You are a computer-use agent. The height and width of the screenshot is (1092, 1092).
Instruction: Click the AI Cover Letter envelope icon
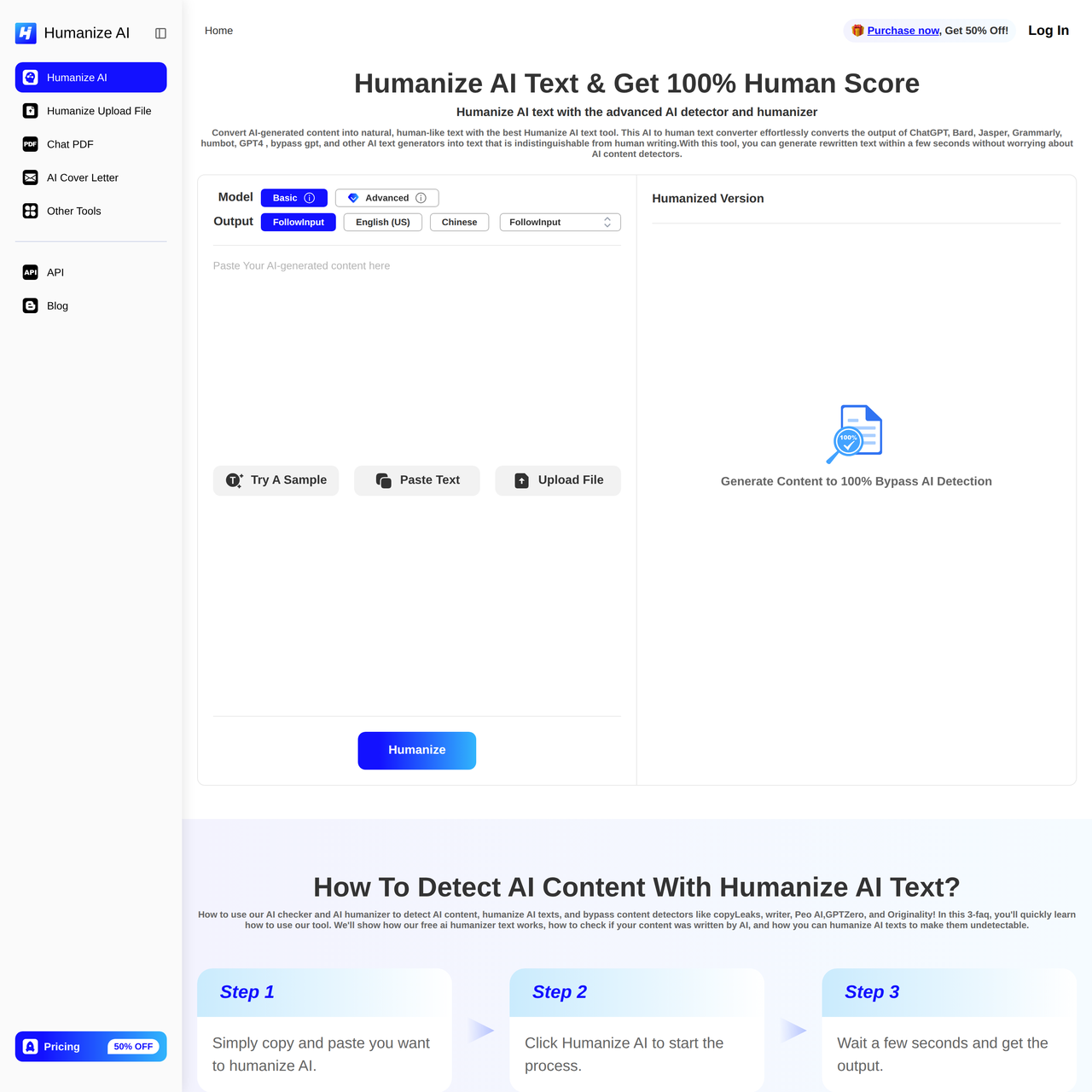31,177
